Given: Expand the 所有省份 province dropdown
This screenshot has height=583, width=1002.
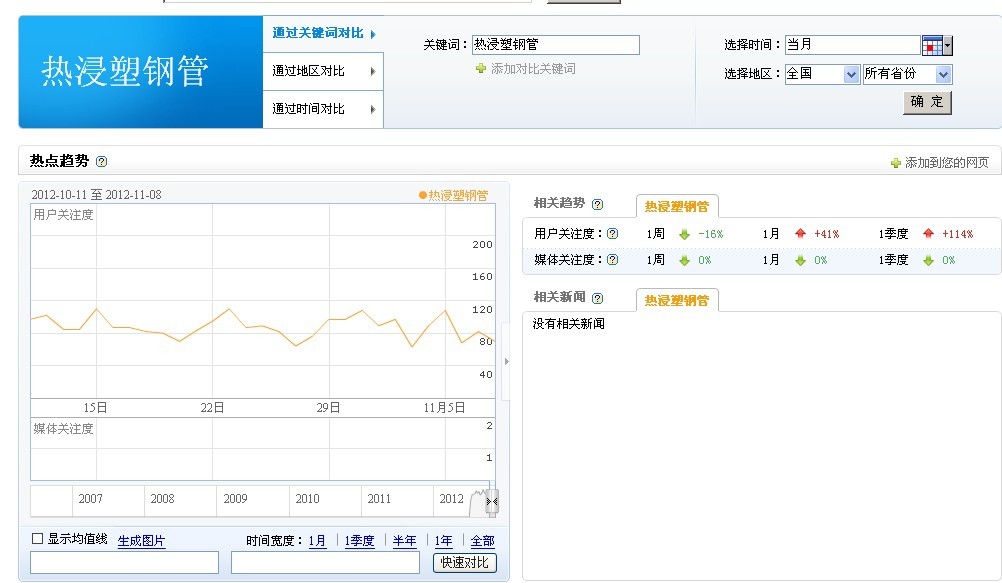Looking at the screenshot, I should (943, 74).
